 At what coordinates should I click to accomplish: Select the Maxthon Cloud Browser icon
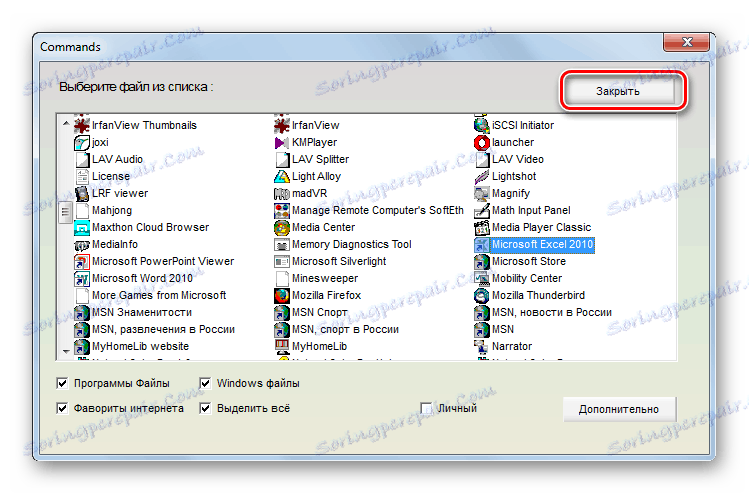pyautogui.click(x=82, y=227)
